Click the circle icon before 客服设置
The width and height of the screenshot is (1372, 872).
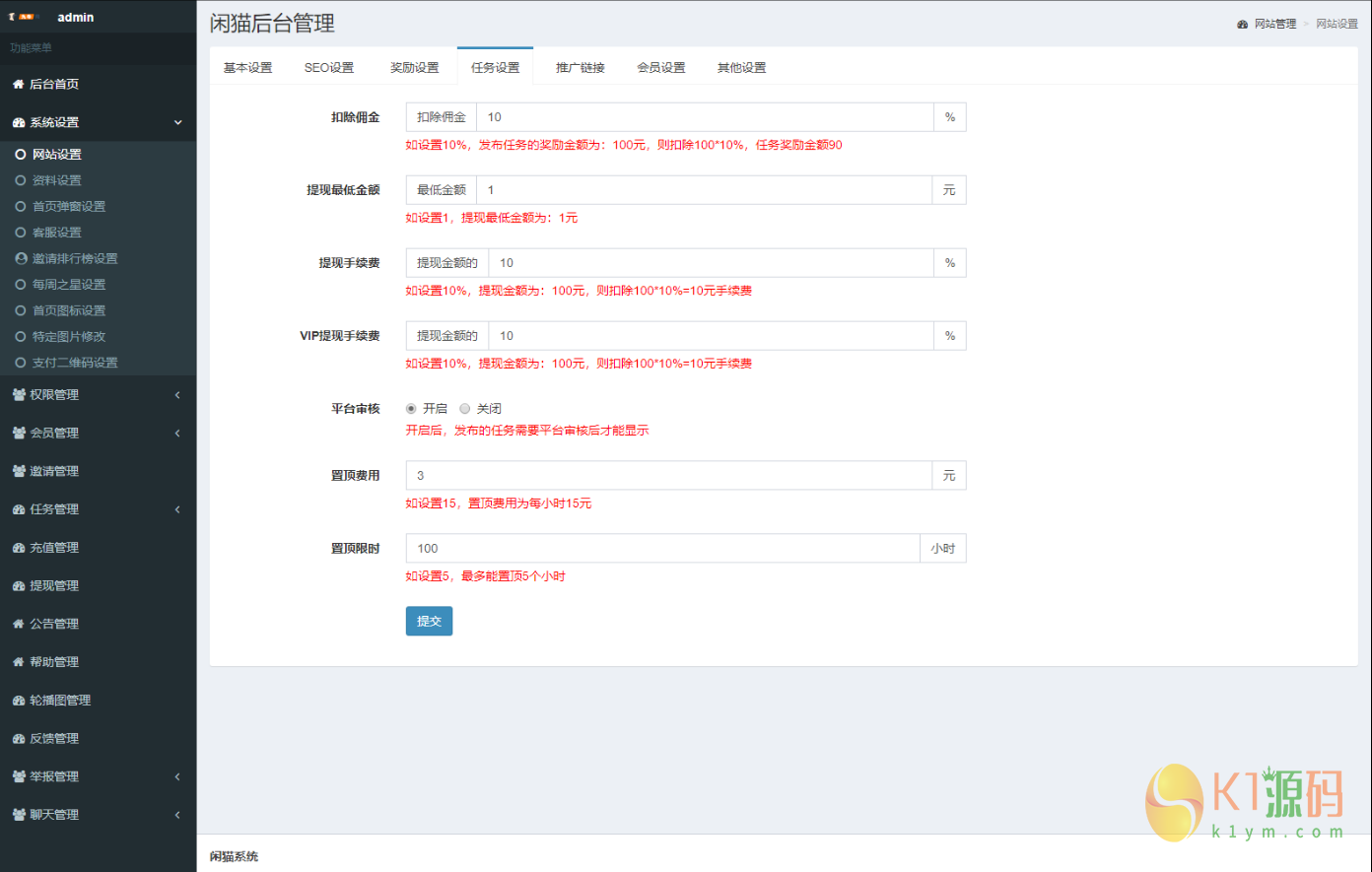(21, 233)
